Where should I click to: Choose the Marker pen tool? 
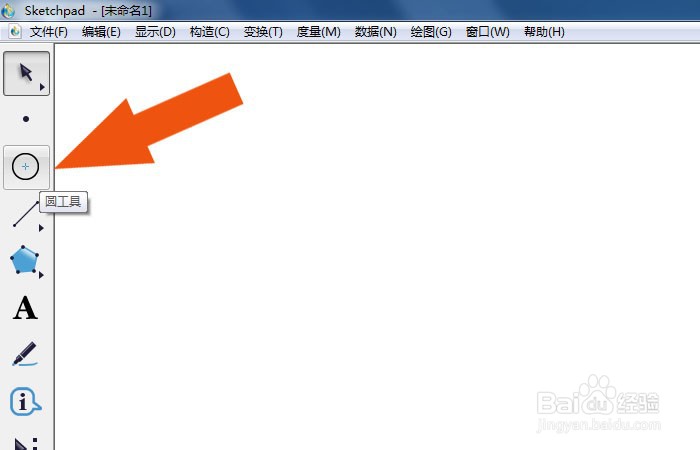25,354
